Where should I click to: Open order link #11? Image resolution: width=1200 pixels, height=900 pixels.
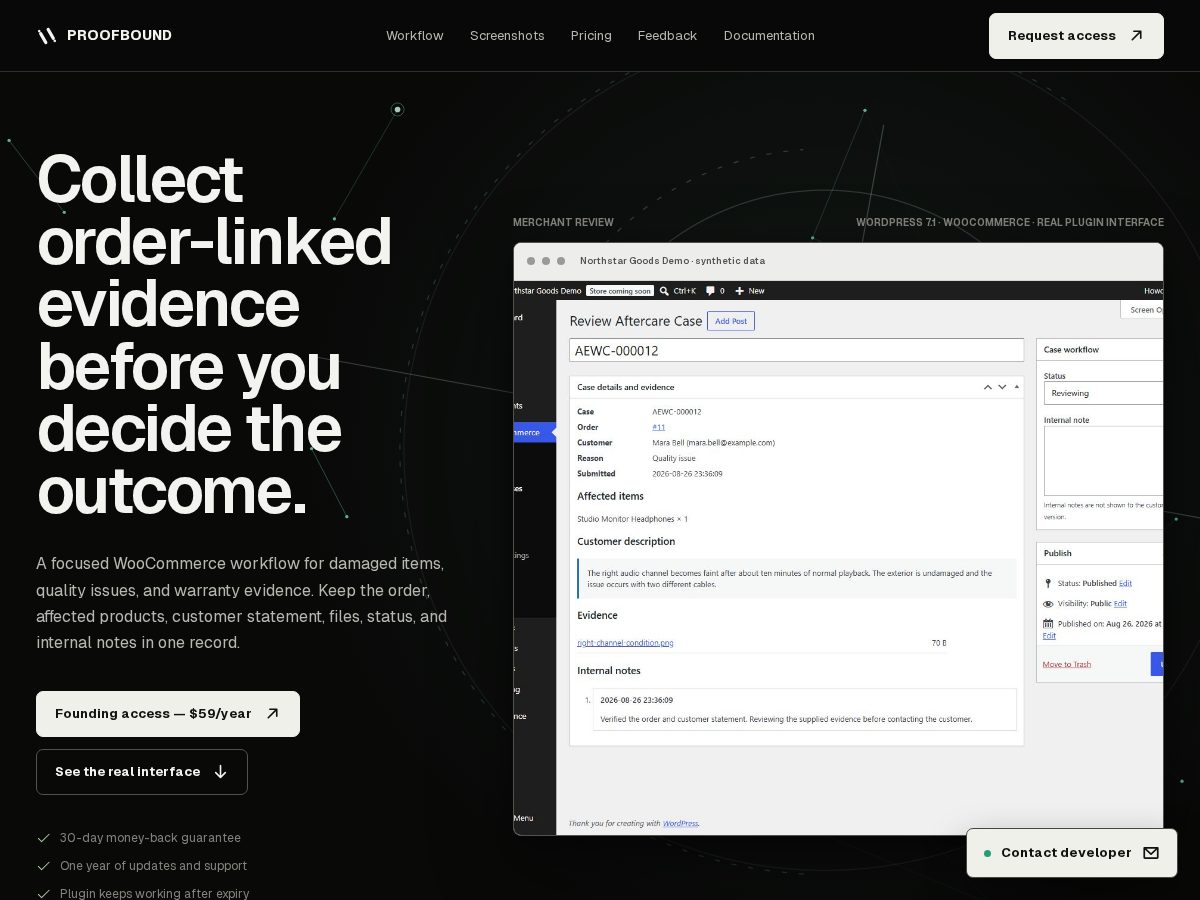[x=658, y=427]
